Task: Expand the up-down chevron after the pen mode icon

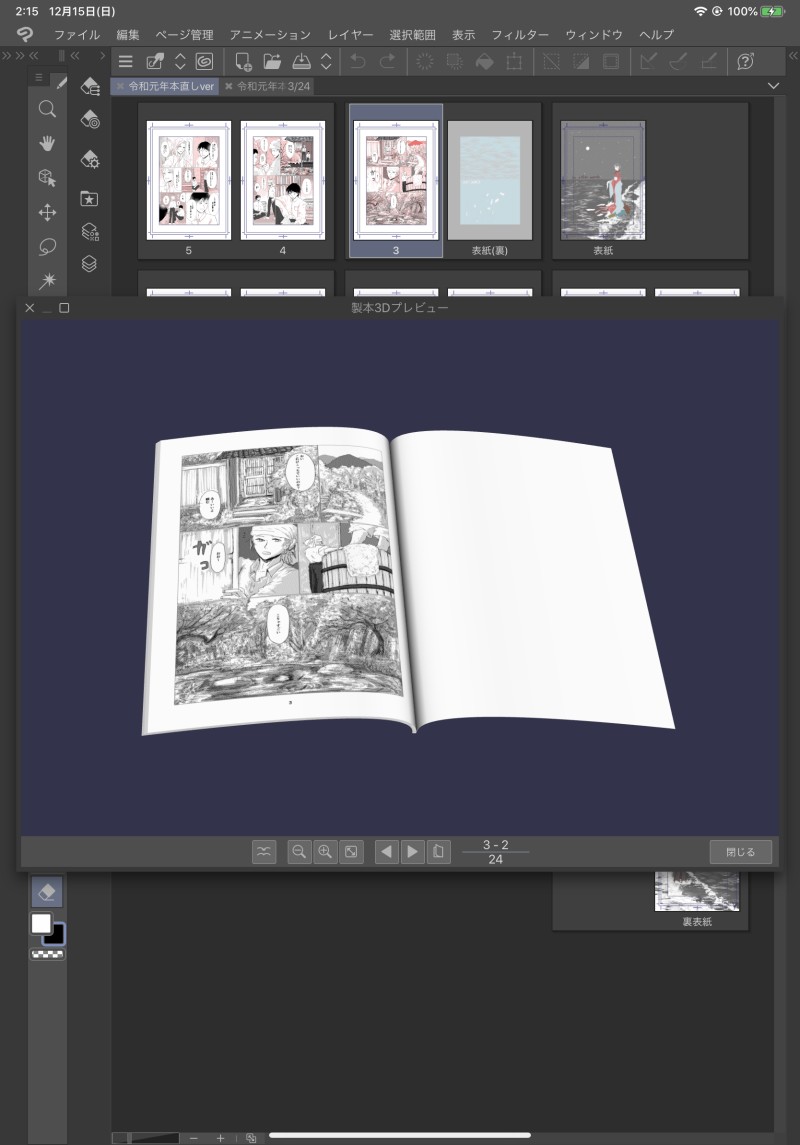Action: 180,62
